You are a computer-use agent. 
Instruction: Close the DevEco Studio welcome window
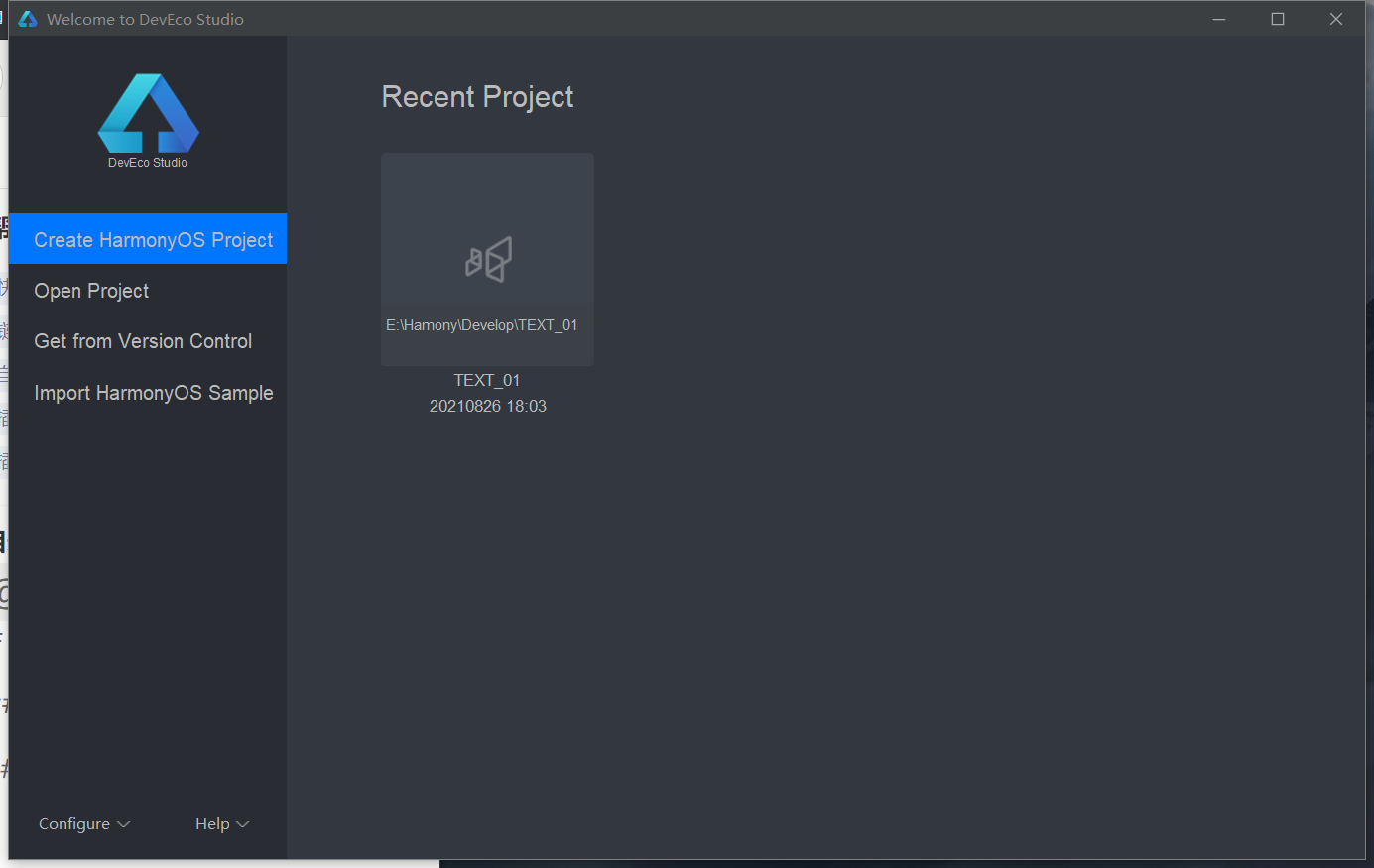pos(1336,19)
